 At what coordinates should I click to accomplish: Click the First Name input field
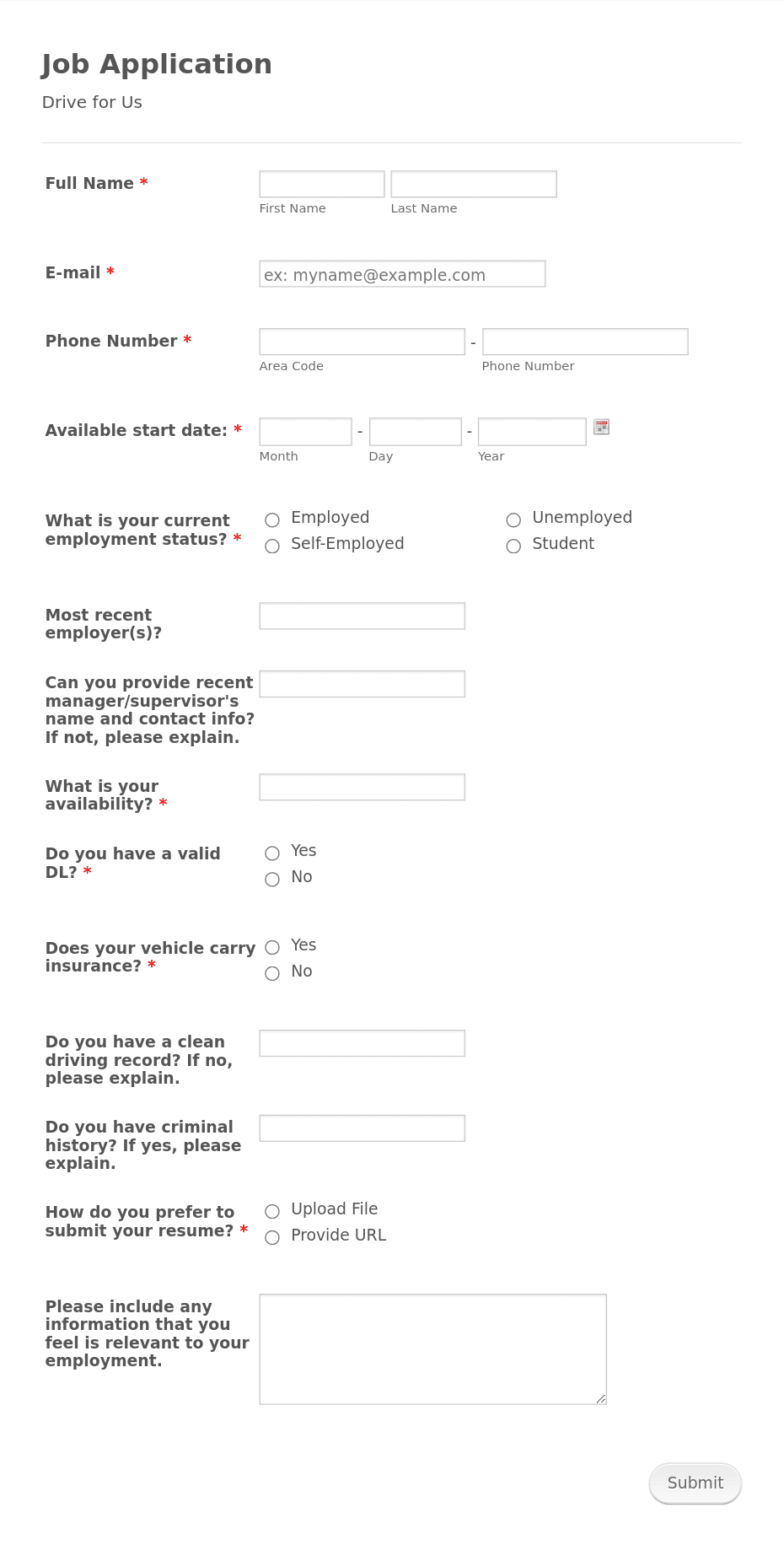[x=321, y=183]
